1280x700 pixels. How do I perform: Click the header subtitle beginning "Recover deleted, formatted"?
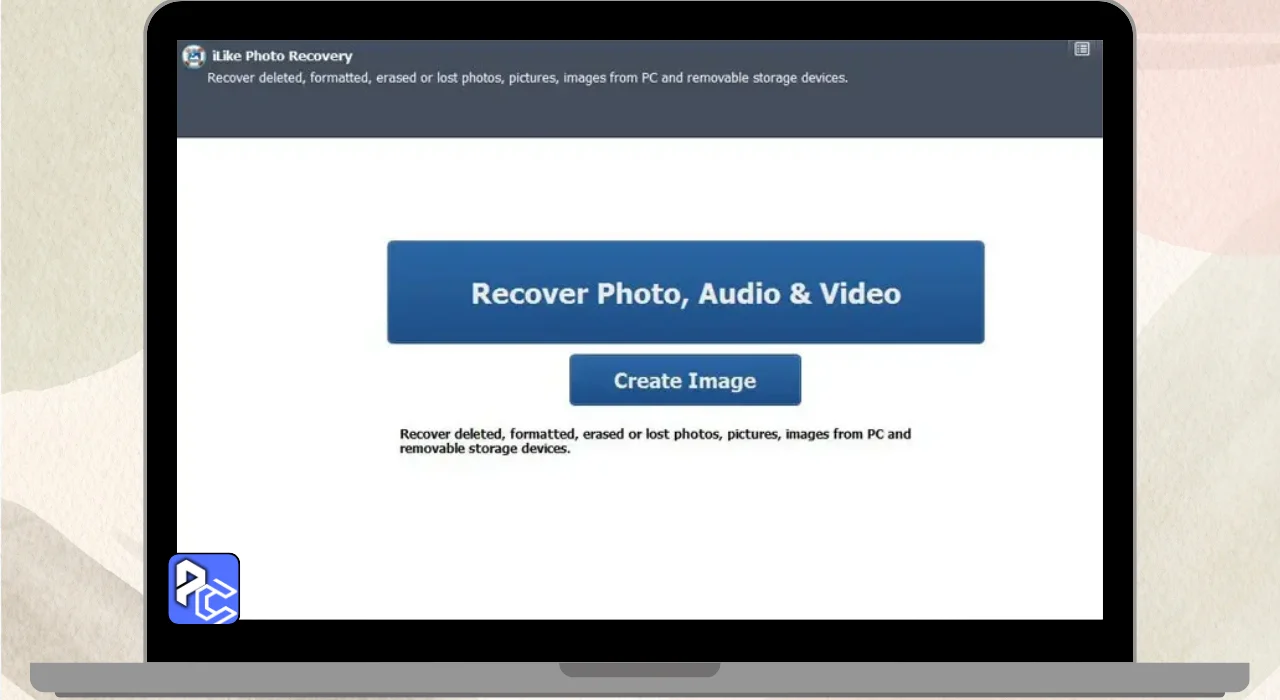pyautogui.click(x=527, y=78)
